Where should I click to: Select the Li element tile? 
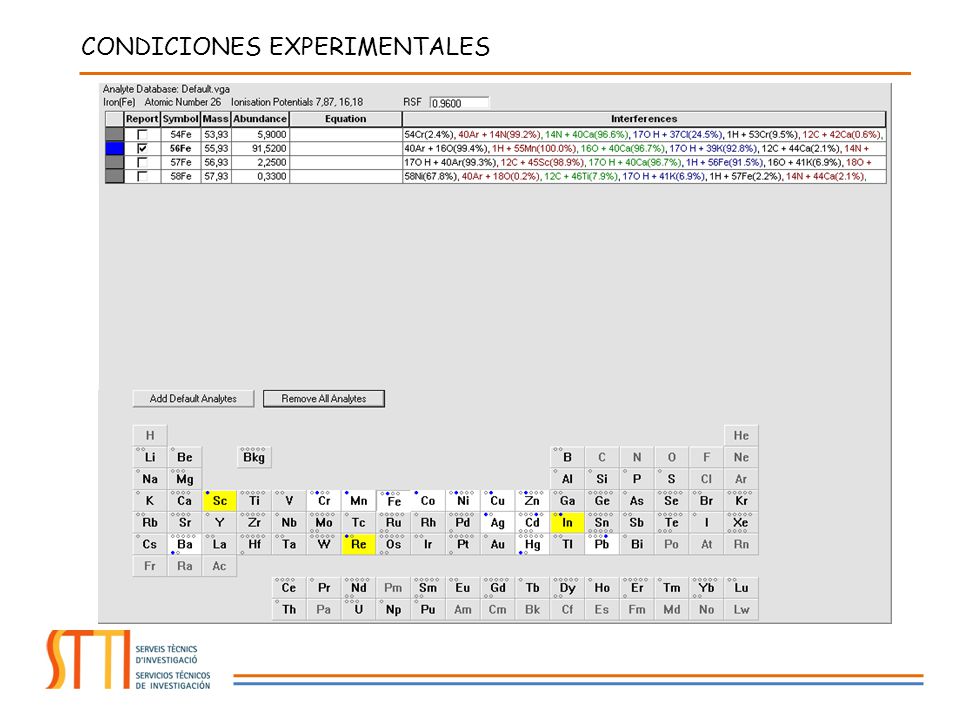point(150,457)
